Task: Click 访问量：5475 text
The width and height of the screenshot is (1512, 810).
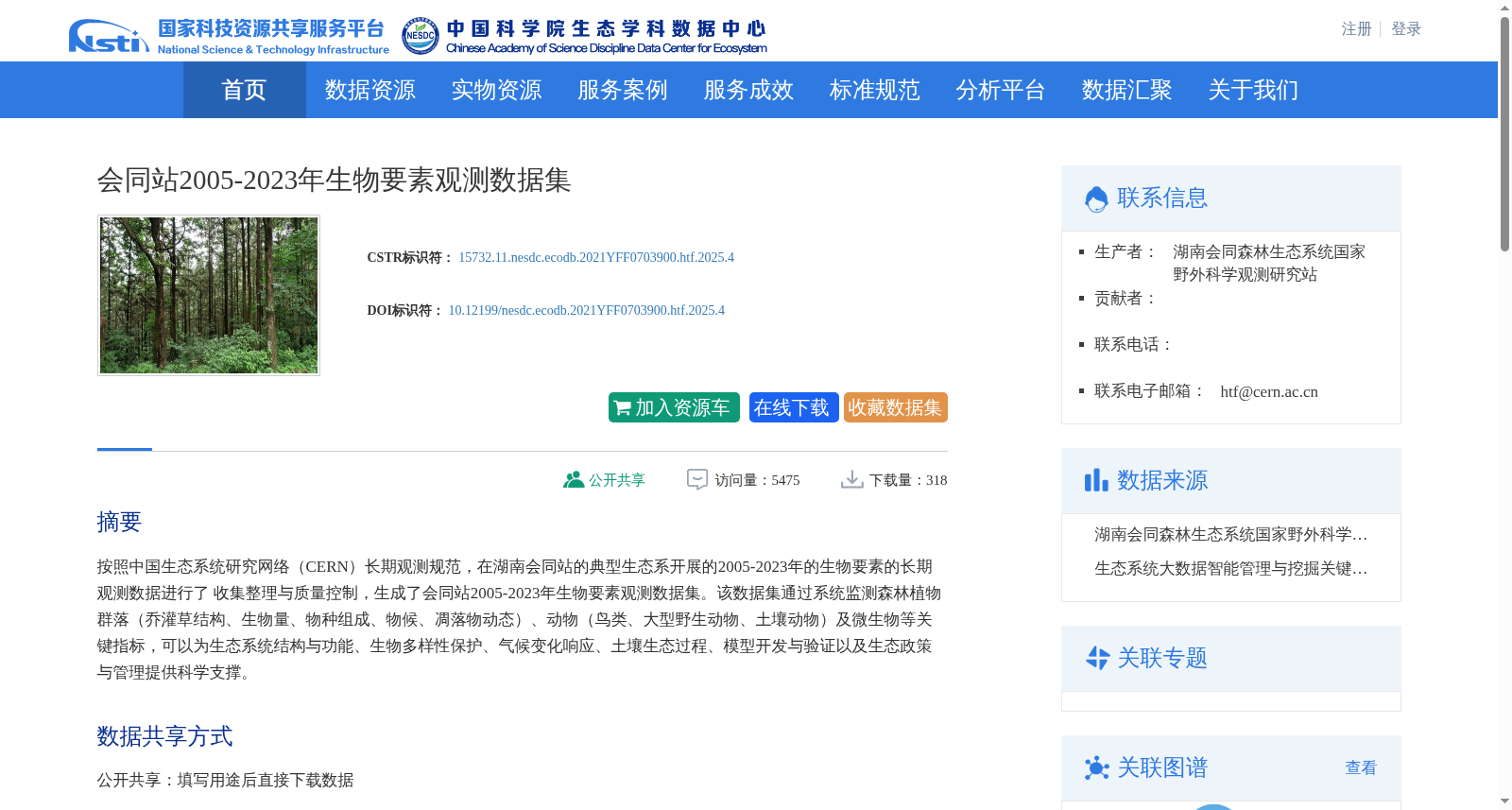Action: tap(757, 480)
